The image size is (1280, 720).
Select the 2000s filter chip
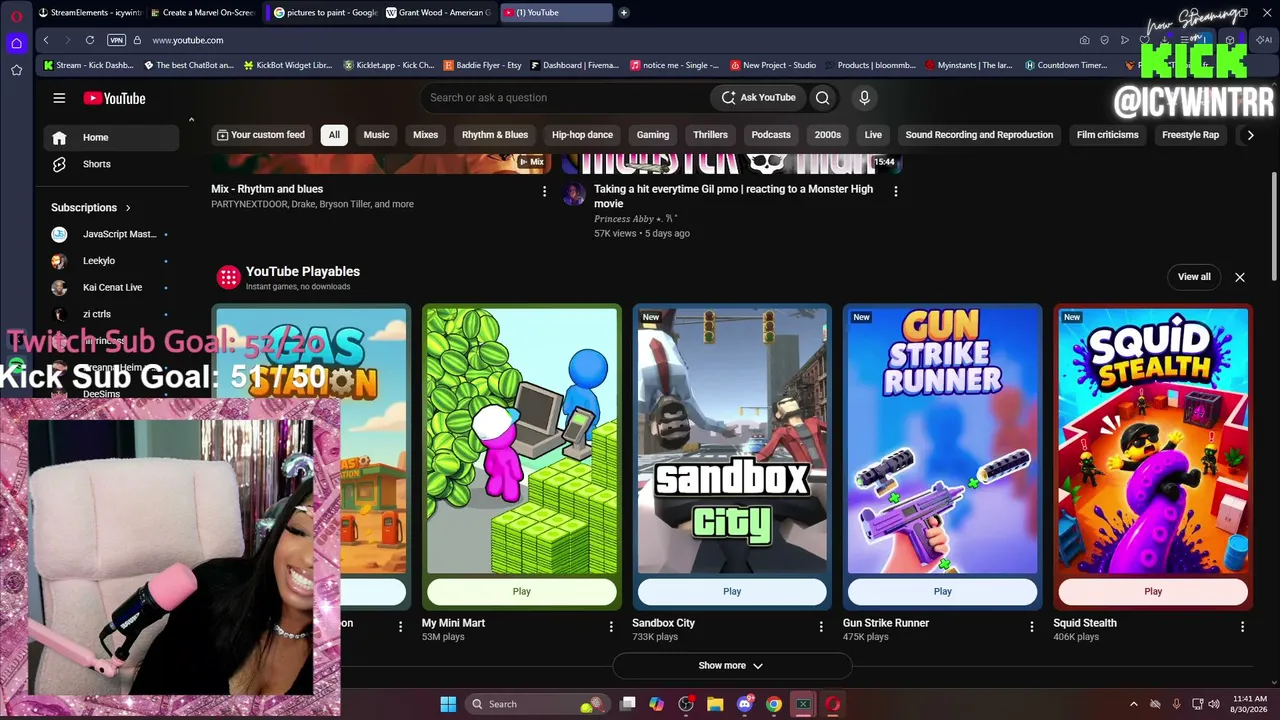[x=828, y=135]
